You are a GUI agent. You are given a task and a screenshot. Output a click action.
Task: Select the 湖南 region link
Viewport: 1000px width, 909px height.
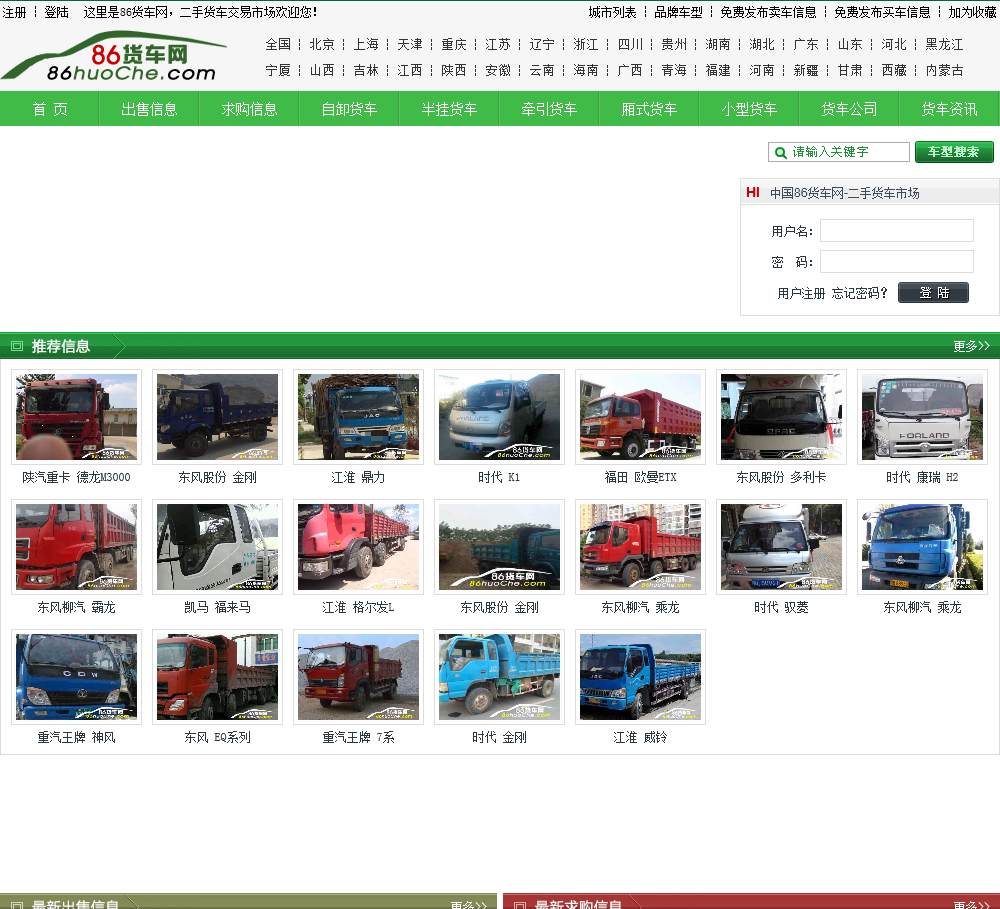pyautogui.click(x=718, y=45)
